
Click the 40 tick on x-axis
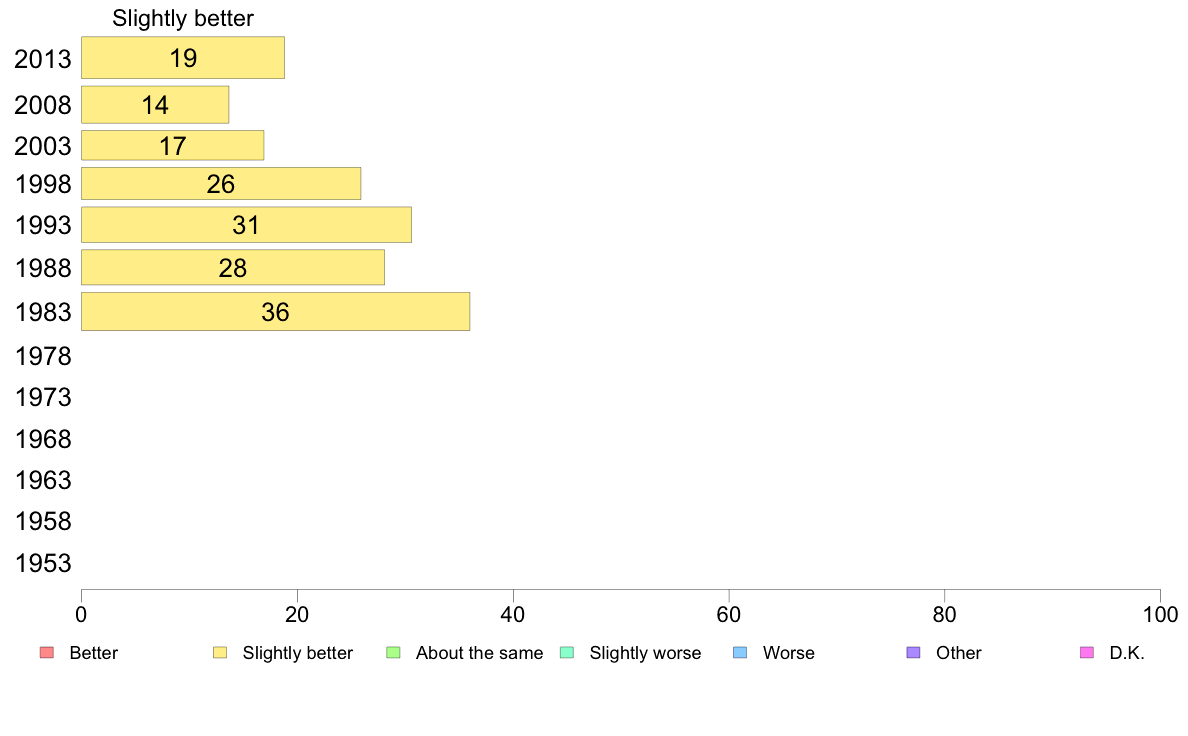513,615
